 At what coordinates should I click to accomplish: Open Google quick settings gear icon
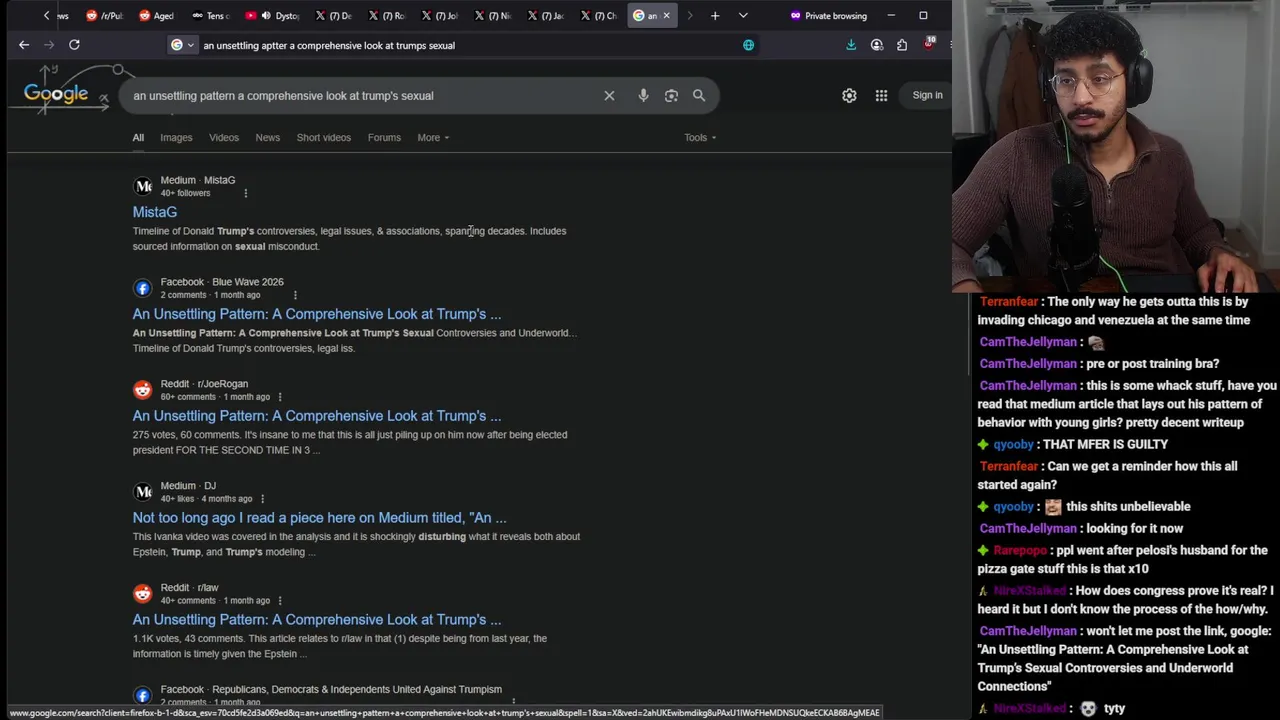[x=849, y=96]
